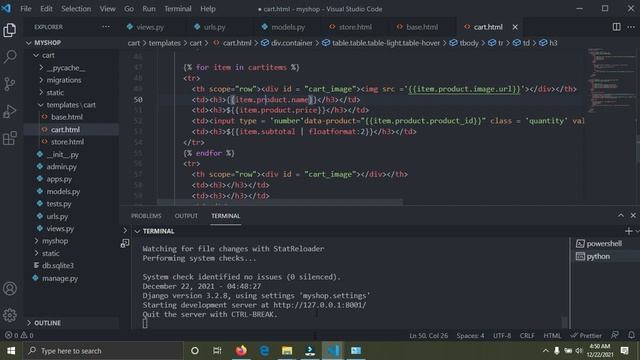This screenshot has height=360, width=640.
Task: Click the terminal scrollbar thumb
Action: click(x=565, y=322)
